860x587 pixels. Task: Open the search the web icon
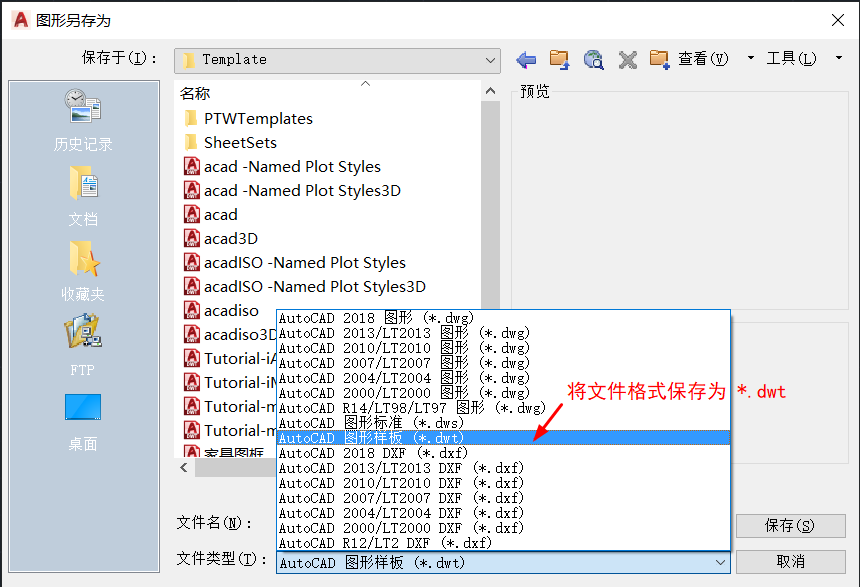pos(593,59)
